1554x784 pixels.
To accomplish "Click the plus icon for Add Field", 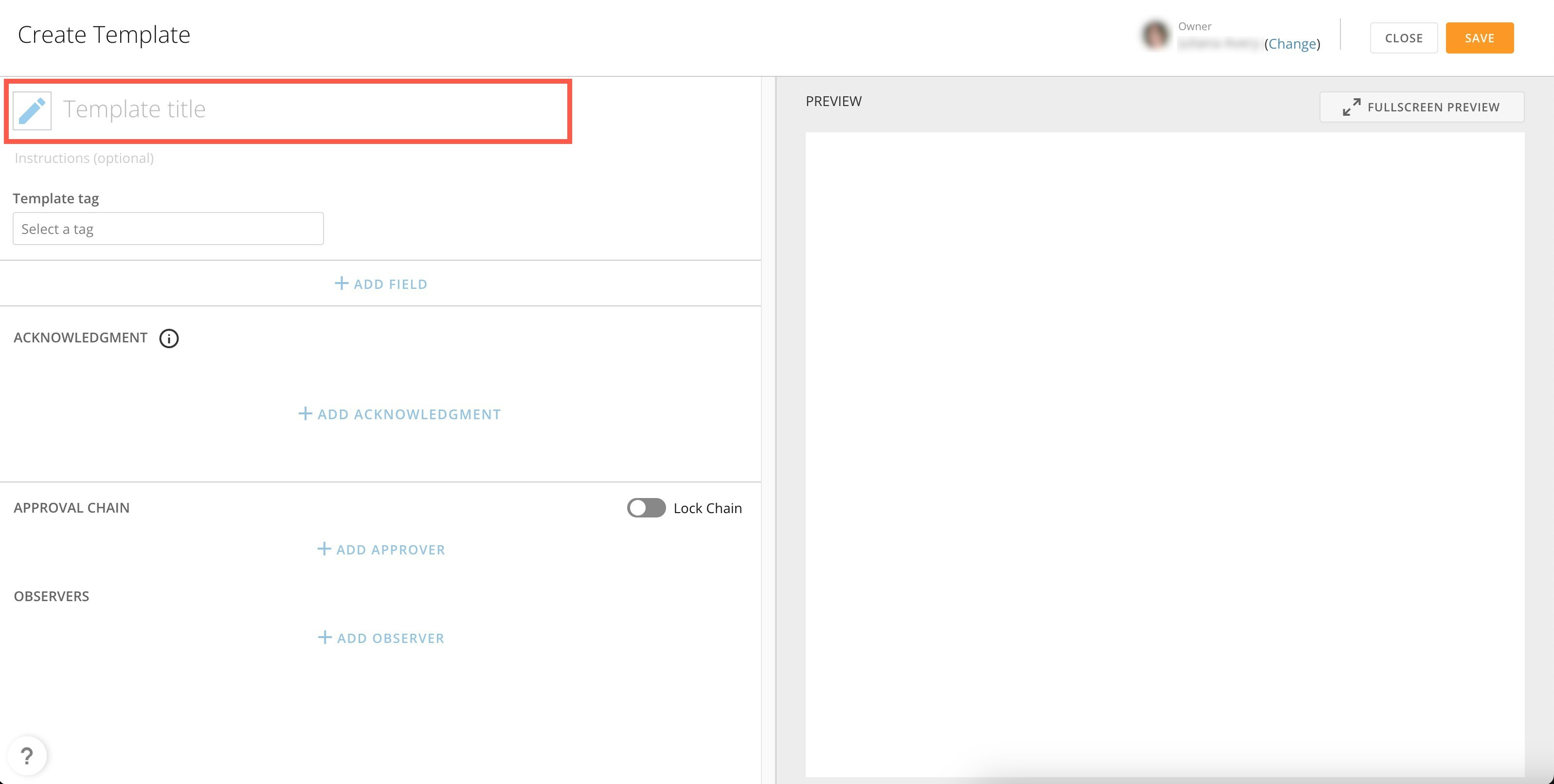I will [x=342, y=284].
